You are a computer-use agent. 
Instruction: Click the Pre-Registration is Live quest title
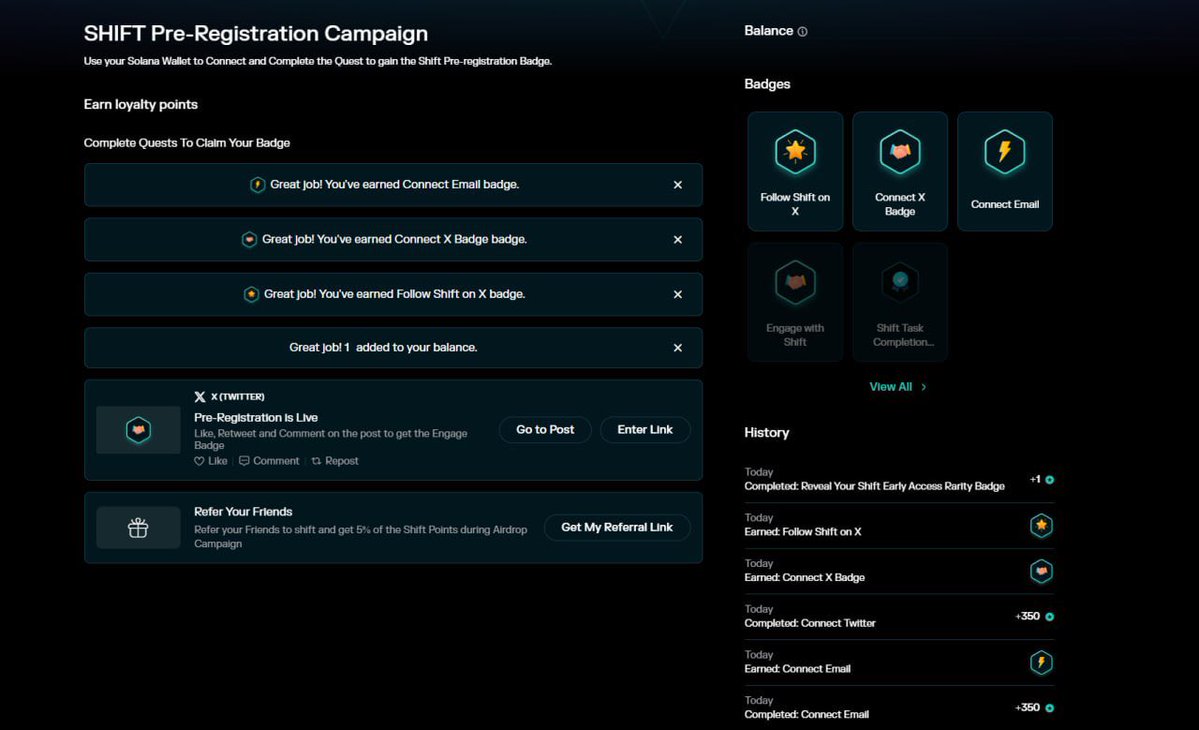255,417
